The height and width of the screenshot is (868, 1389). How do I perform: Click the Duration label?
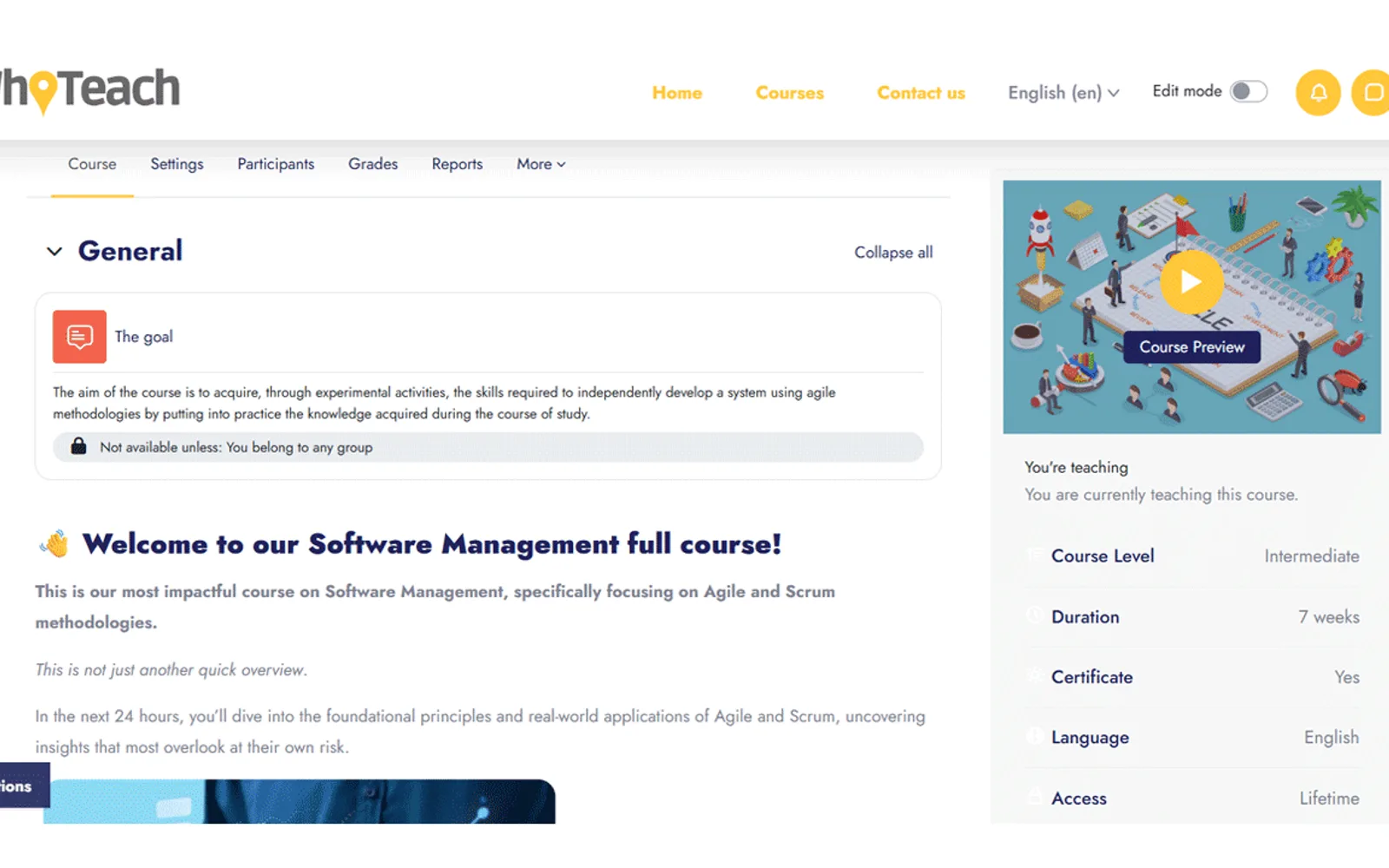[x=1085, y=617]
